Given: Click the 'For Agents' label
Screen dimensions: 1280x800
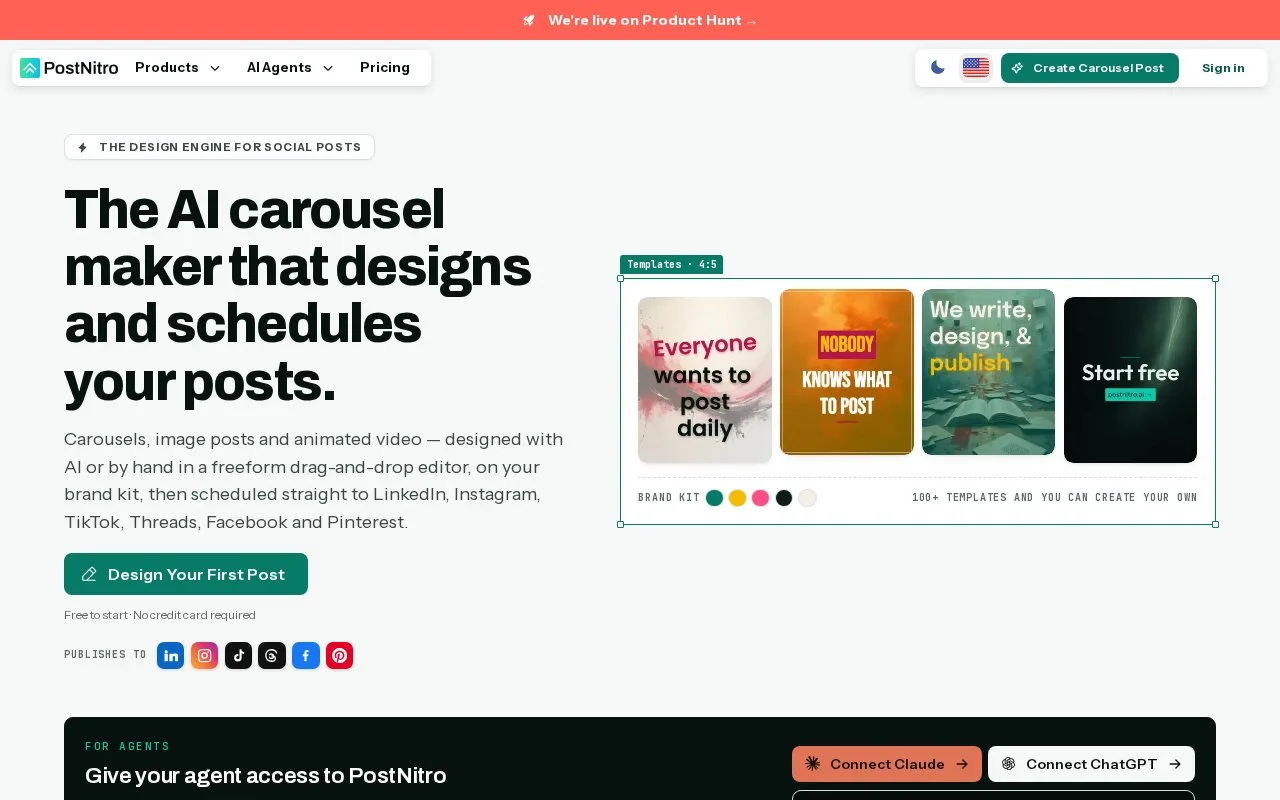Looking at the screenshot, I should coord(127,746).
